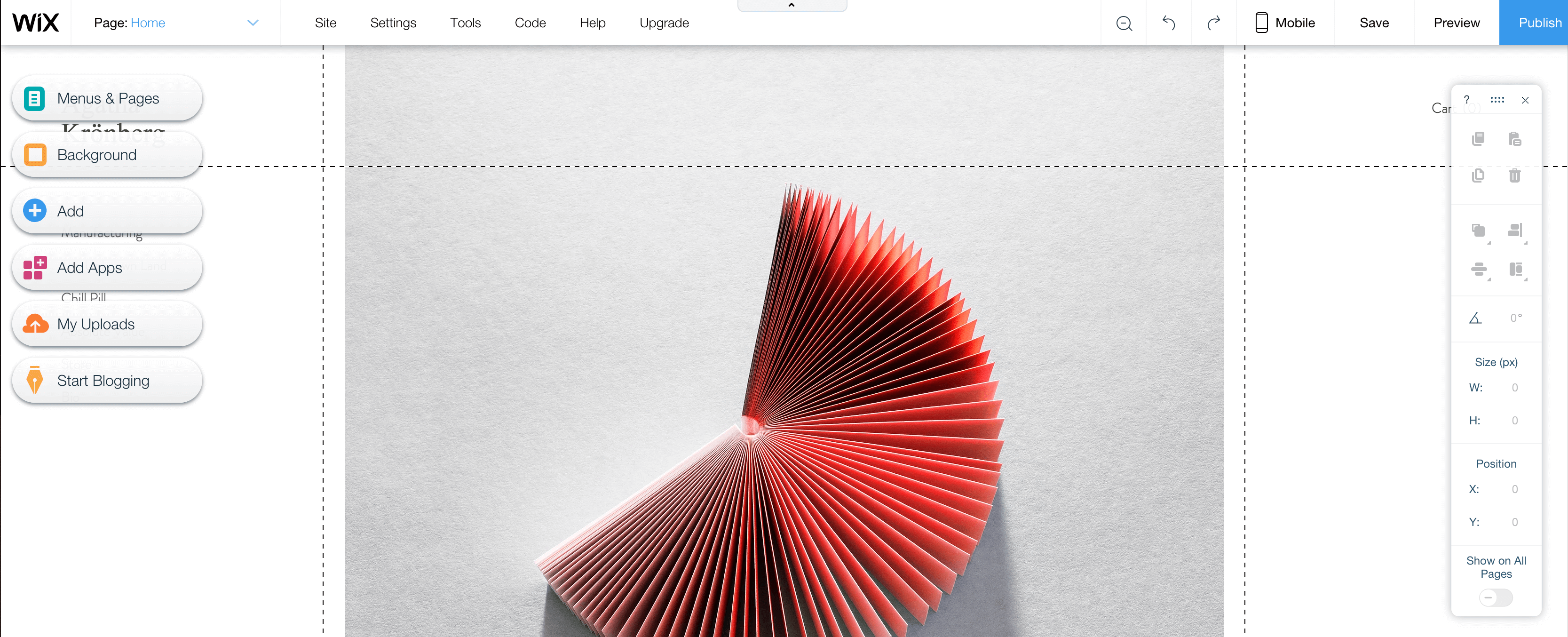Toggle zoom in control
The width and height of the screenshot is (1568, 637).
(x=1124, y=23)
